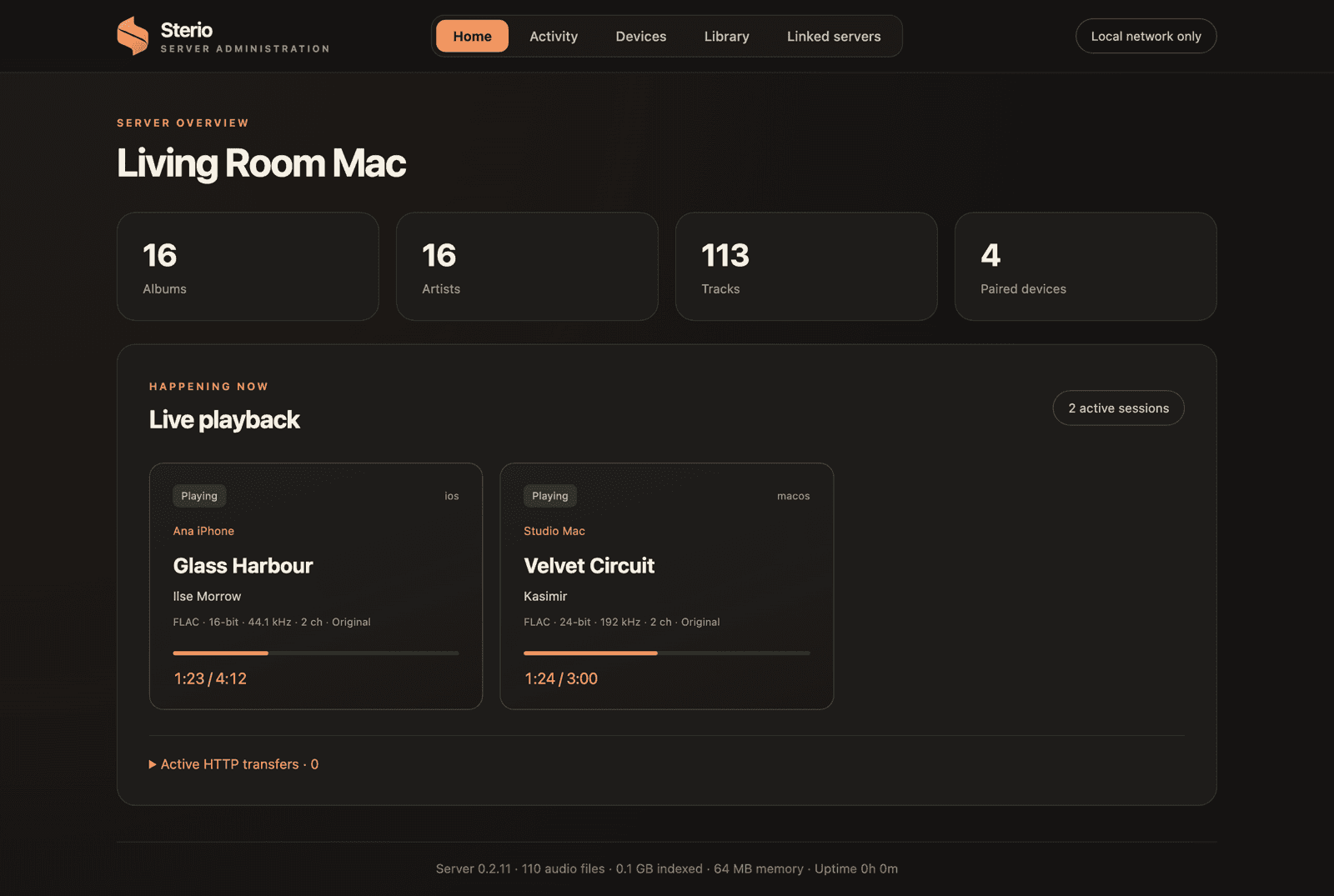Click the 1:24 / 3:00 timestamp

click(561, 678)
